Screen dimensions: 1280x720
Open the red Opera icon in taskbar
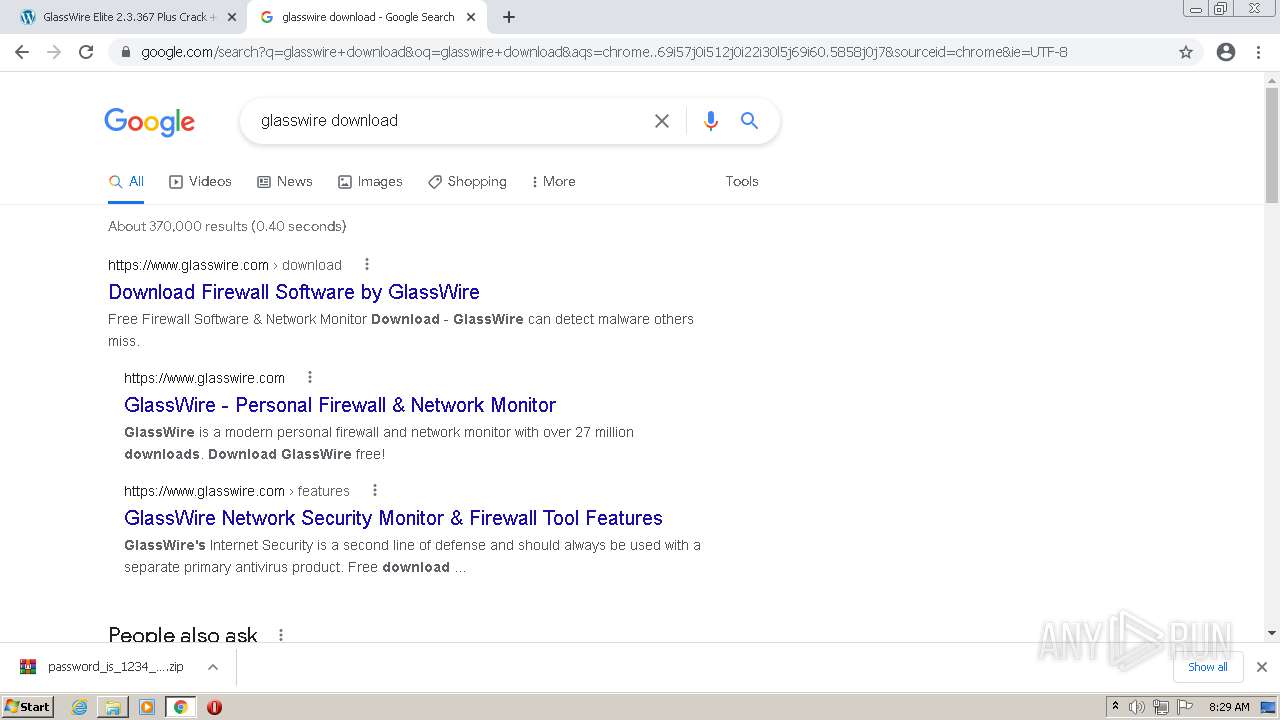pos(214,707)
